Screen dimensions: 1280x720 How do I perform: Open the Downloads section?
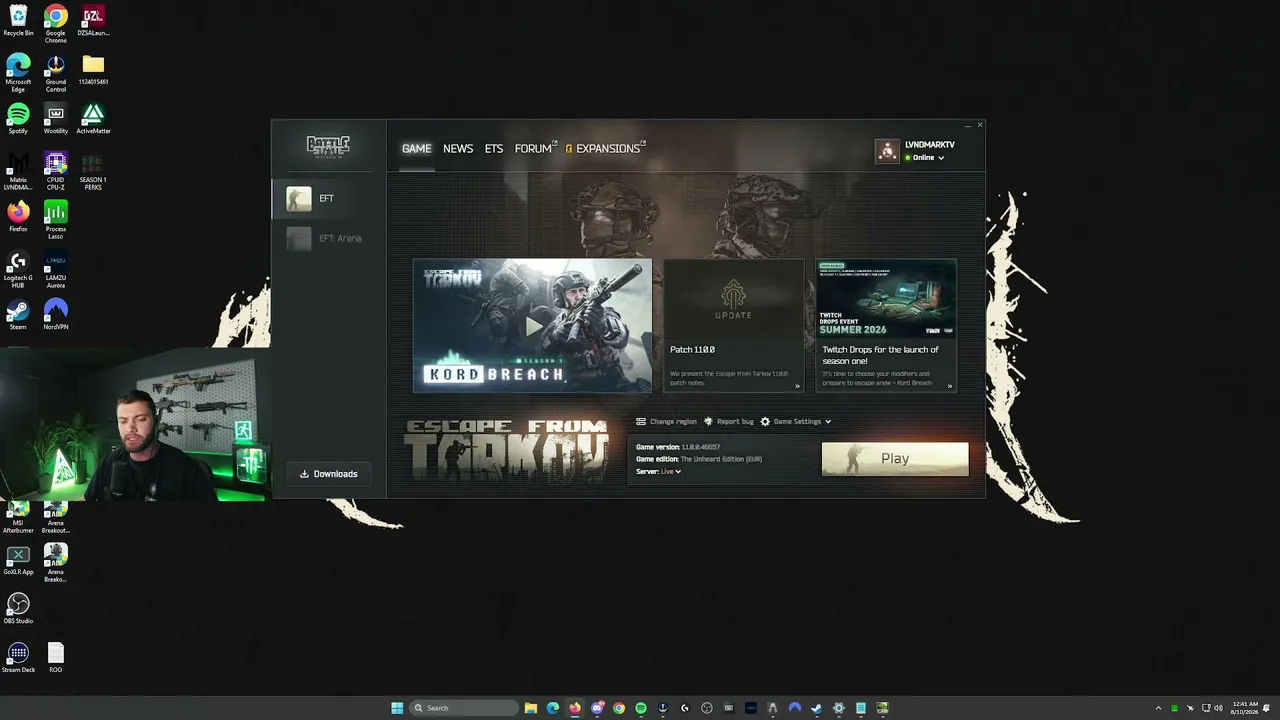[329, 474]
